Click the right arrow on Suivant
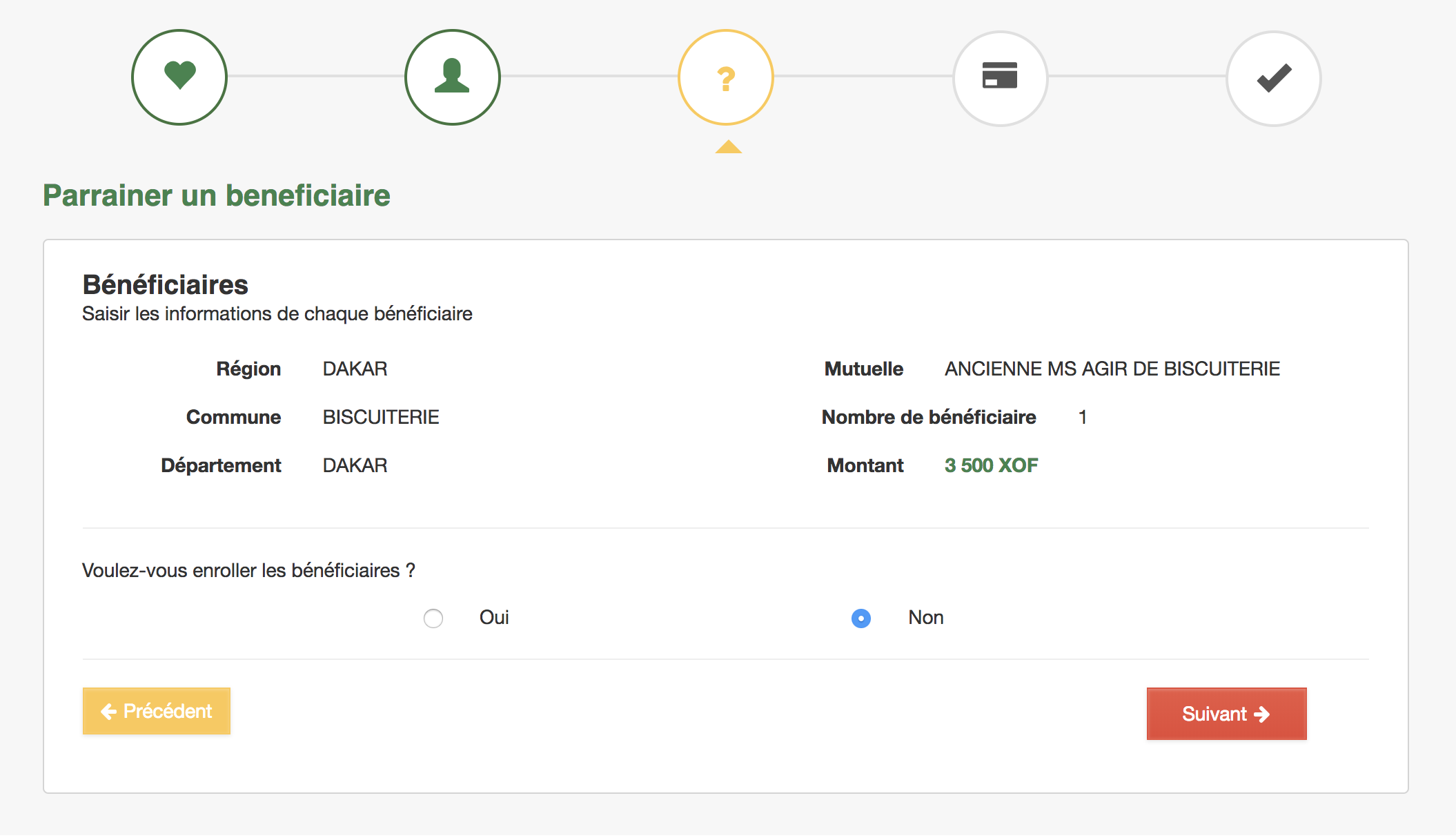The height and width of the screenshot is (838, 1456). [x=1262, y=714]
